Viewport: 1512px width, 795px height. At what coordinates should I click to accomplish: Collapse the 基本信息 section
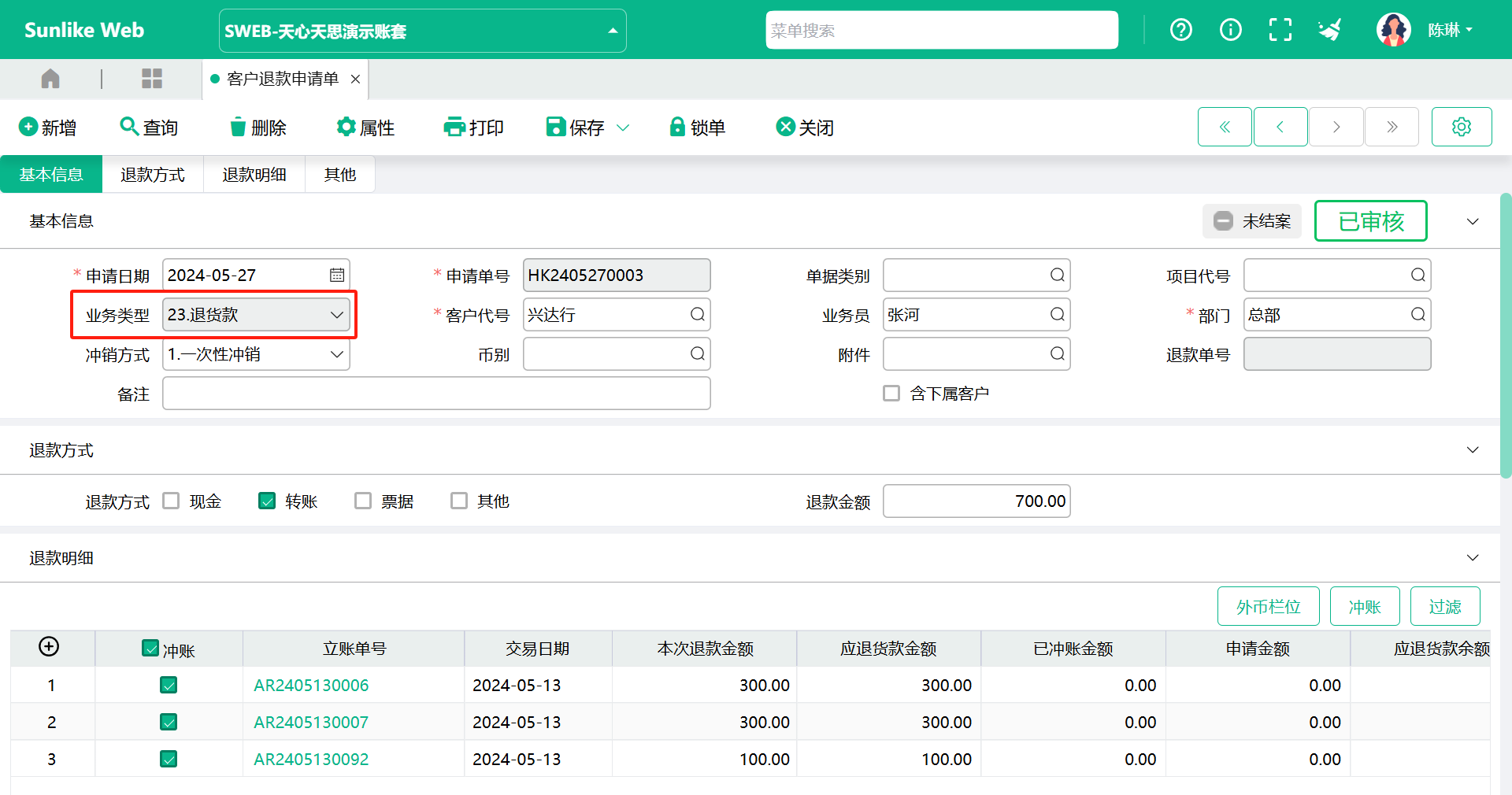tap(1473, 221)
